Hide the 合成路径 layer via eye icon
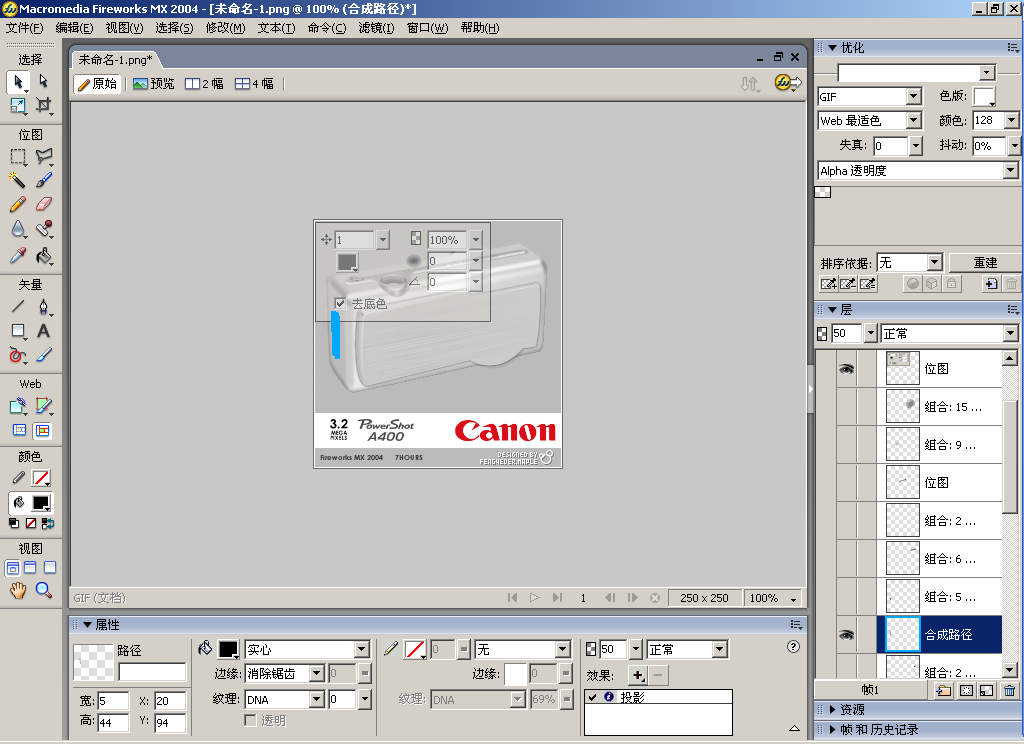This screenshot has height=744, width=1024. click(x=846, y=635)
